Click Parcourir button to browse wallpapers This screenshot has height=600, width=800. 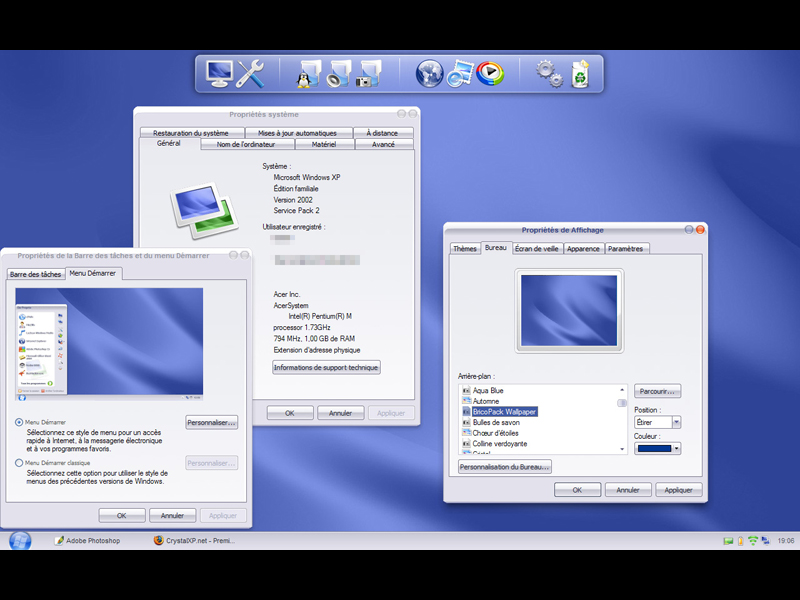pos(657,391)
